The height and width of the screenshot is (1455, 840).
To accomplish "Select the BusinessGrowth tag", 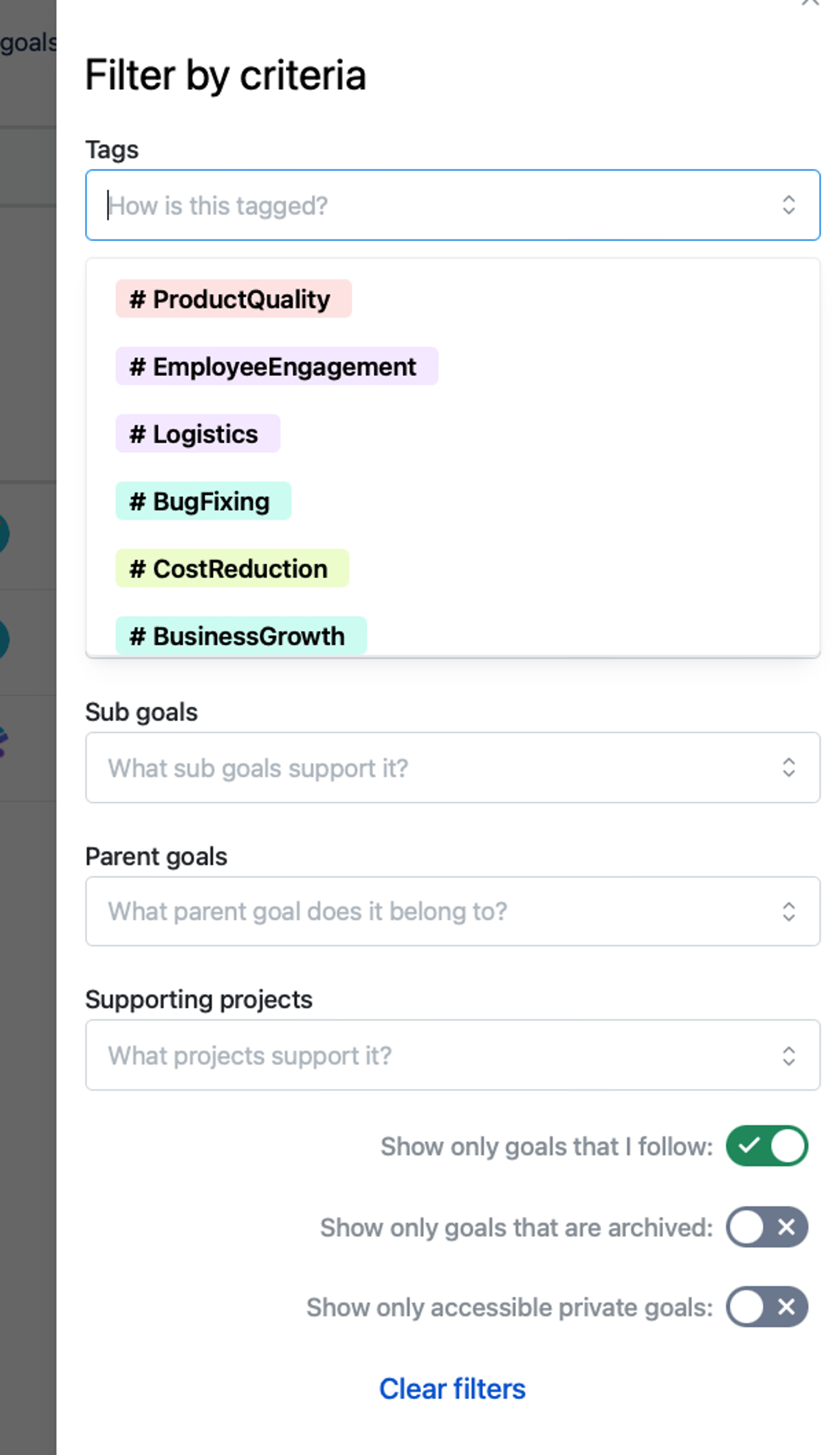I will coord(241,636).
